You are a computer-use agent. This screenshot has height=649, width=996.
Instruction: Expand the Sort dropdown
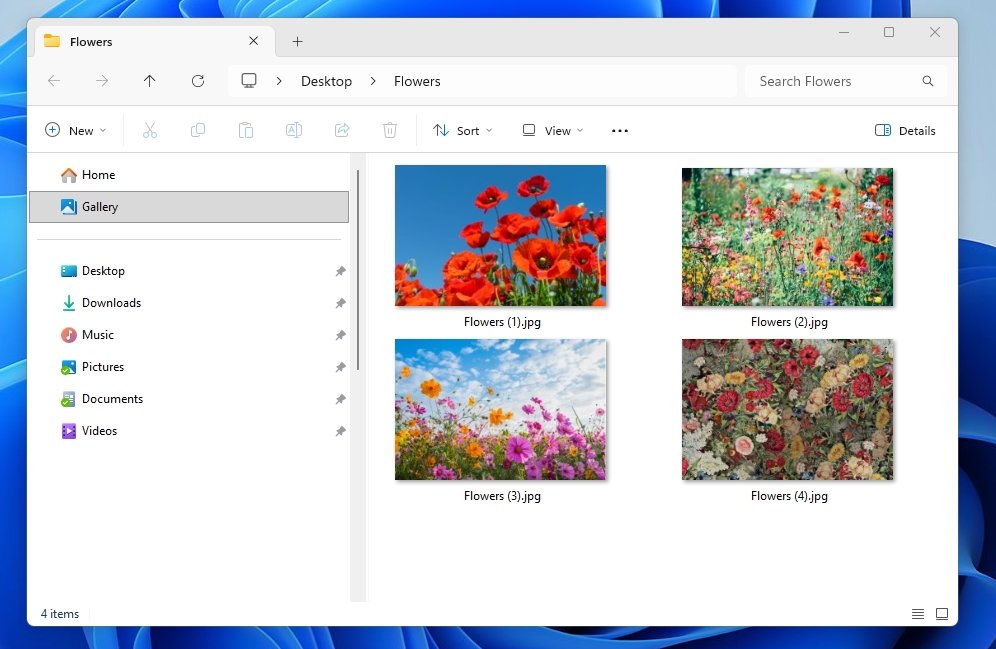coord(463,130)
